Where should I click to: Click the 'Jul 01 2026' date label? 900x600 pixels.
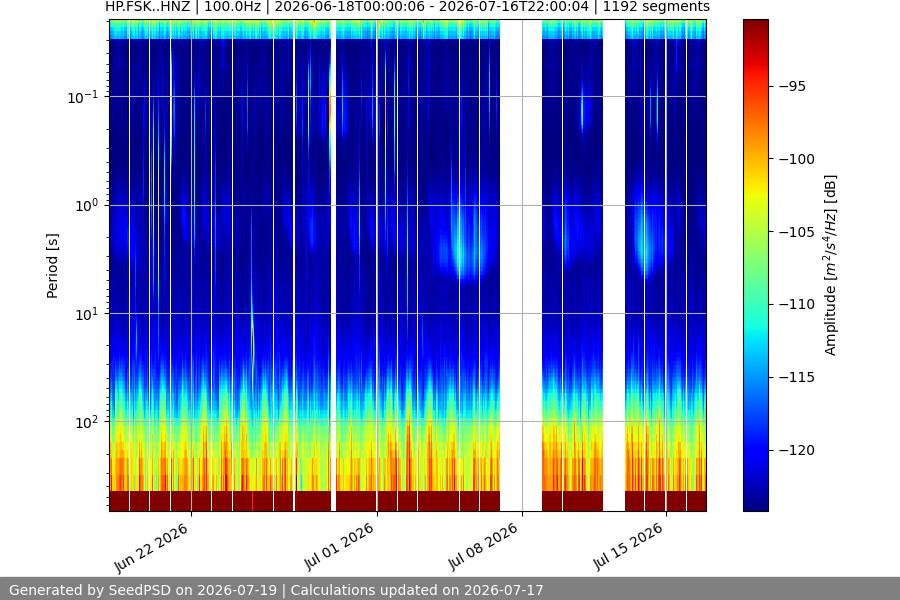[x=339, y=547]
